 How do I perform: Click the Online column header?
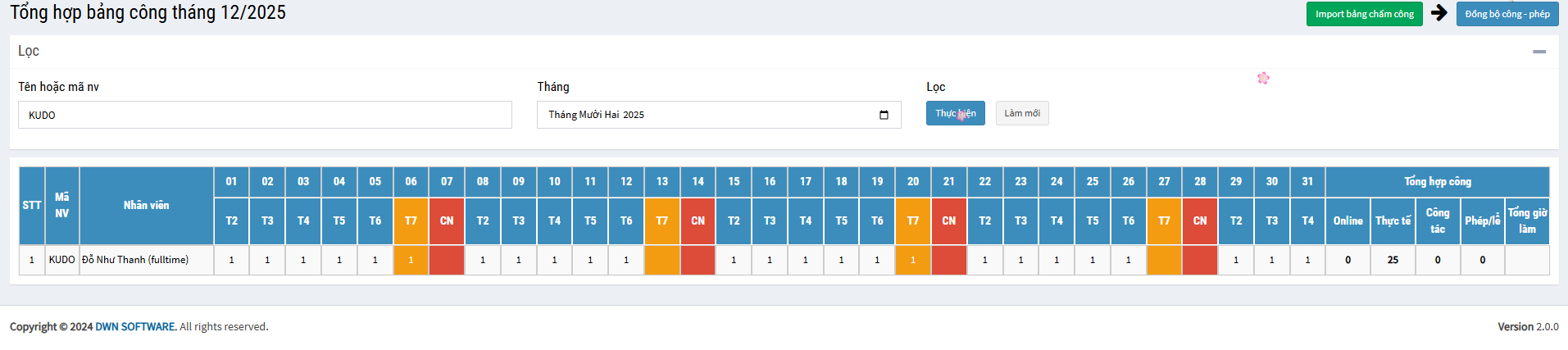pos(1348,220)
